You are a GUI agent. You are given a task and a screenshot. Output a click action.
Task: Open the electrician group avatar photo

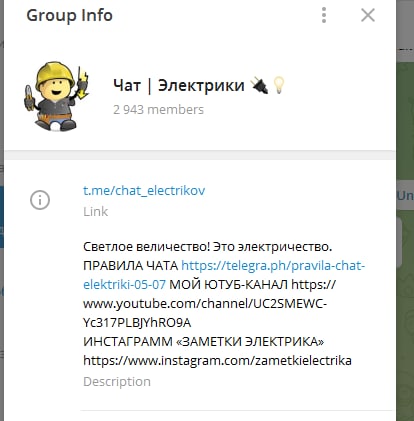coord(57,96)
